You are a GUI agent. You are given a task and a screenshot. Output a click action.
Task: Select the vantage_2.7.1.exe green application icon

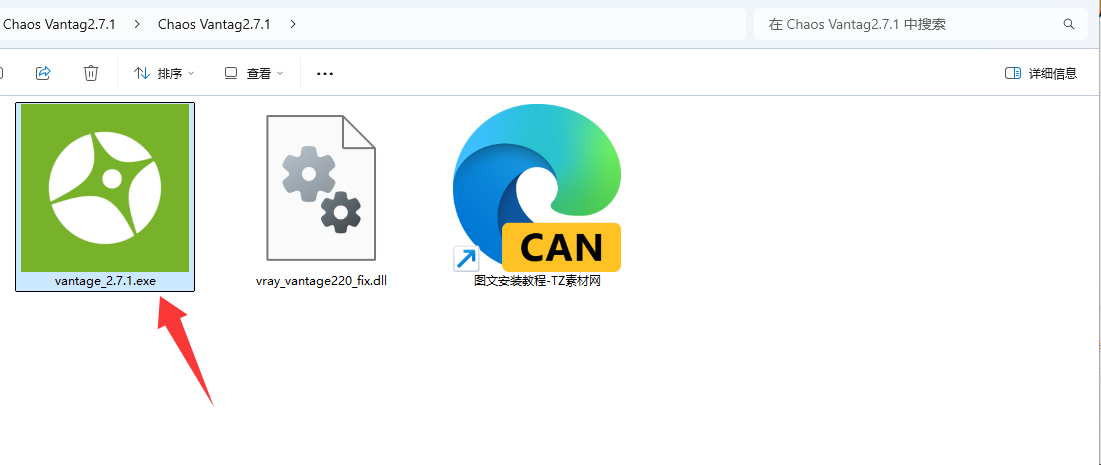105,188
